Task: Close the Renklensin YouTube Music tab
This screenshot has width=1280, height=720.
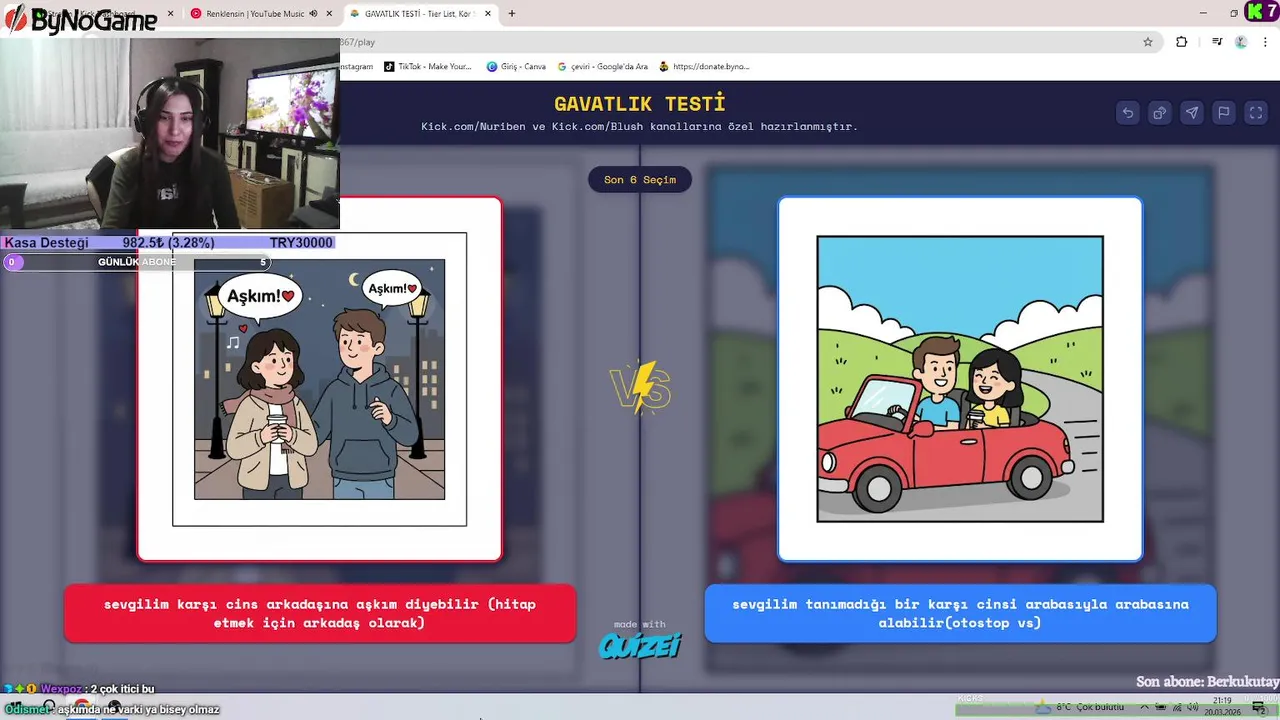Action: coord(329,14)
